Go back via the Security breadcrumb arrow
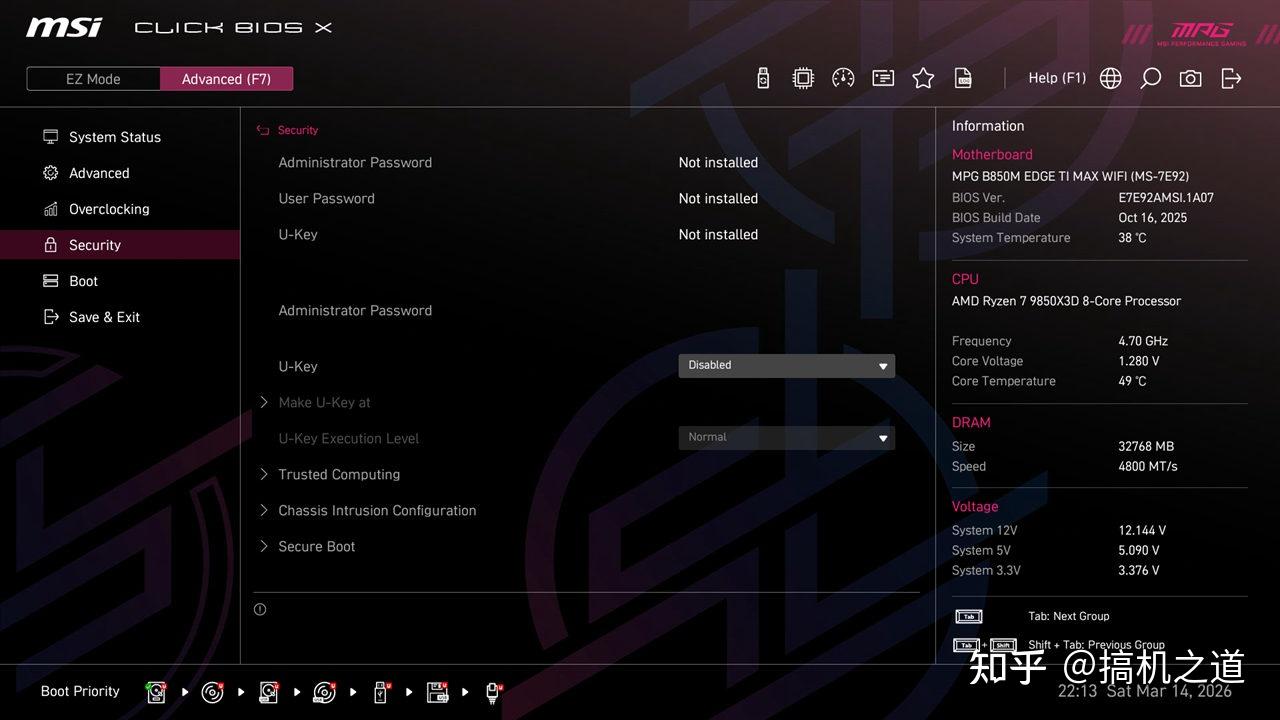The image size is (1280, 720). pos(263,130)
